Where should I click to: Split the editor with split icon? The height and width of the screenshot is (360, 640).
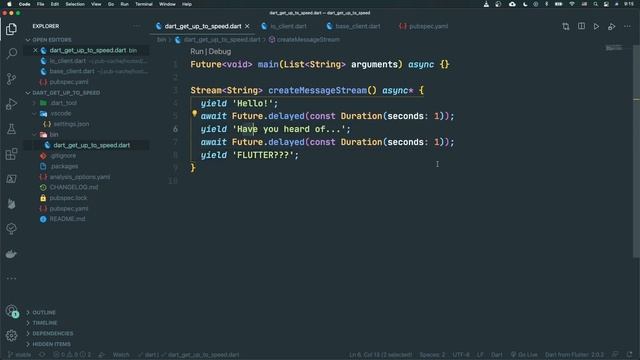pyautogui.click(x=581, y=27)
